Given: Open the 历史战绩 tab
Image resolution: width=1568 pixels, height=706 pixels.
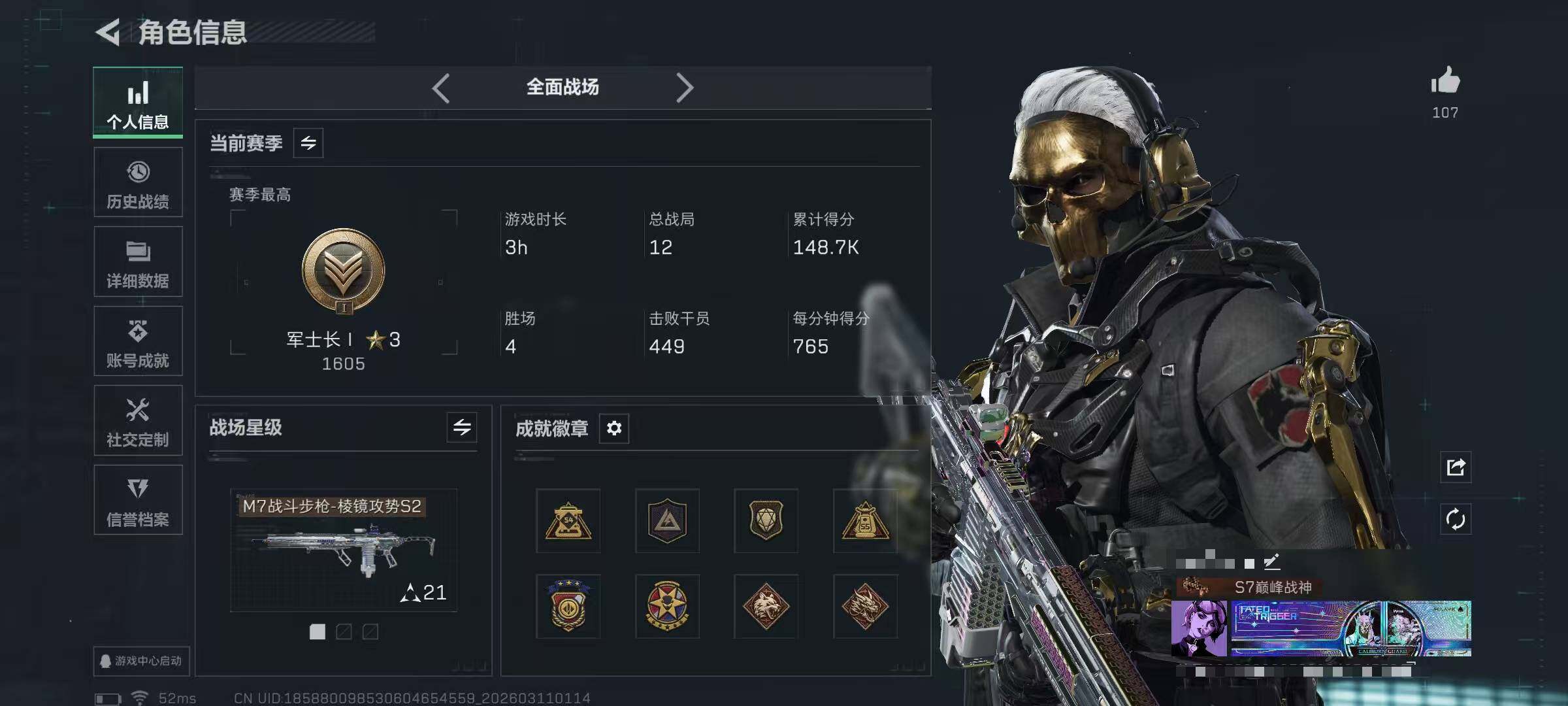Looking at the screenshot, I should [138, 182].
